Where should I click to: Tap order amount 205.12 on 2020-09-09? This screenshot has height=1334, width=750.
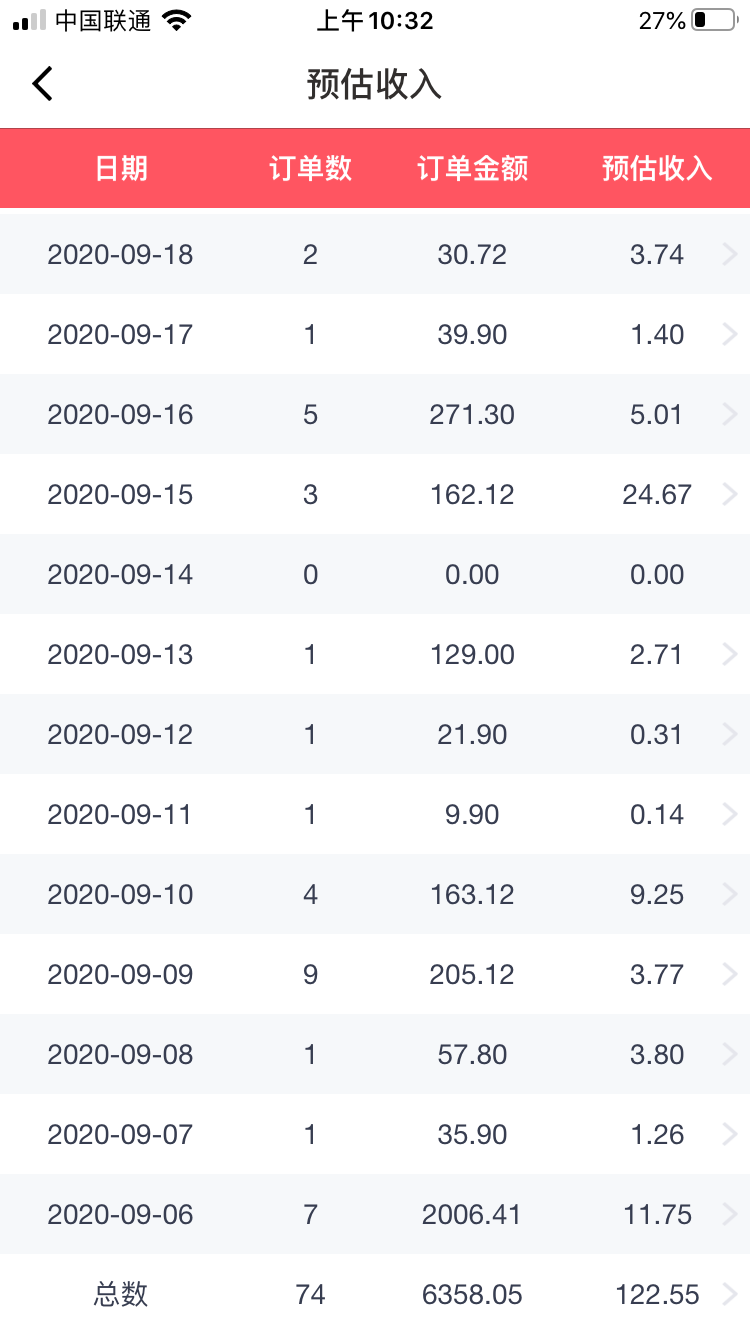point(472,975)
